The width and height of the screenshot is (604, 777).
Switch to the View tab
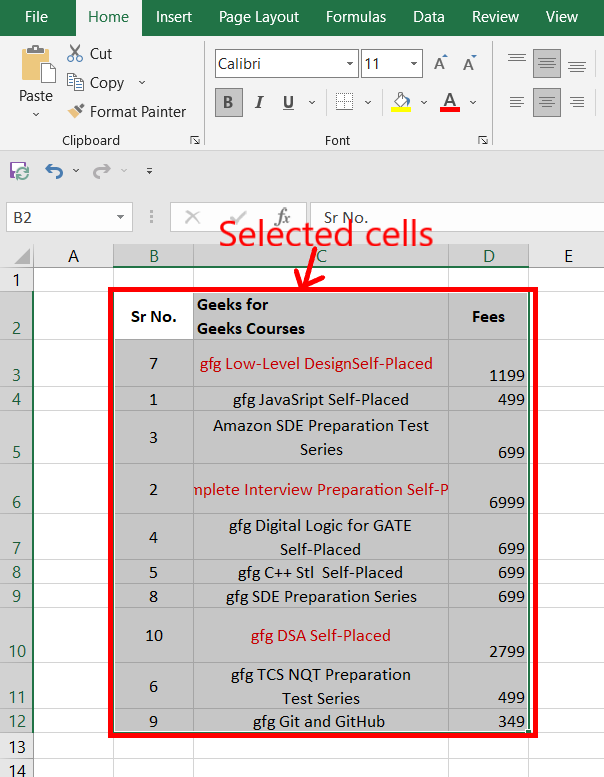561,17
